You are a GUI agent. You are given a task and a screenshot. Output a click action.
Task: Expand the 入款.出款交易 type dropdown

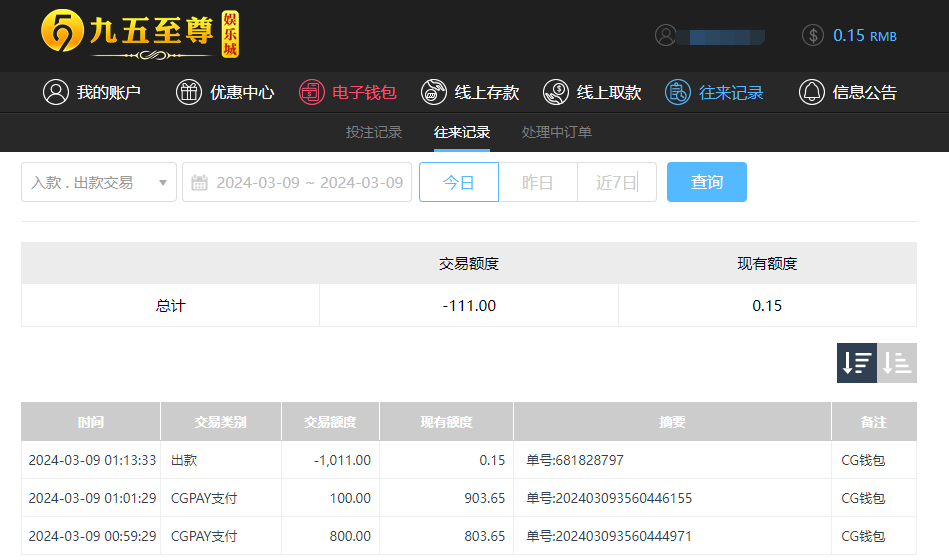[99, 182]
